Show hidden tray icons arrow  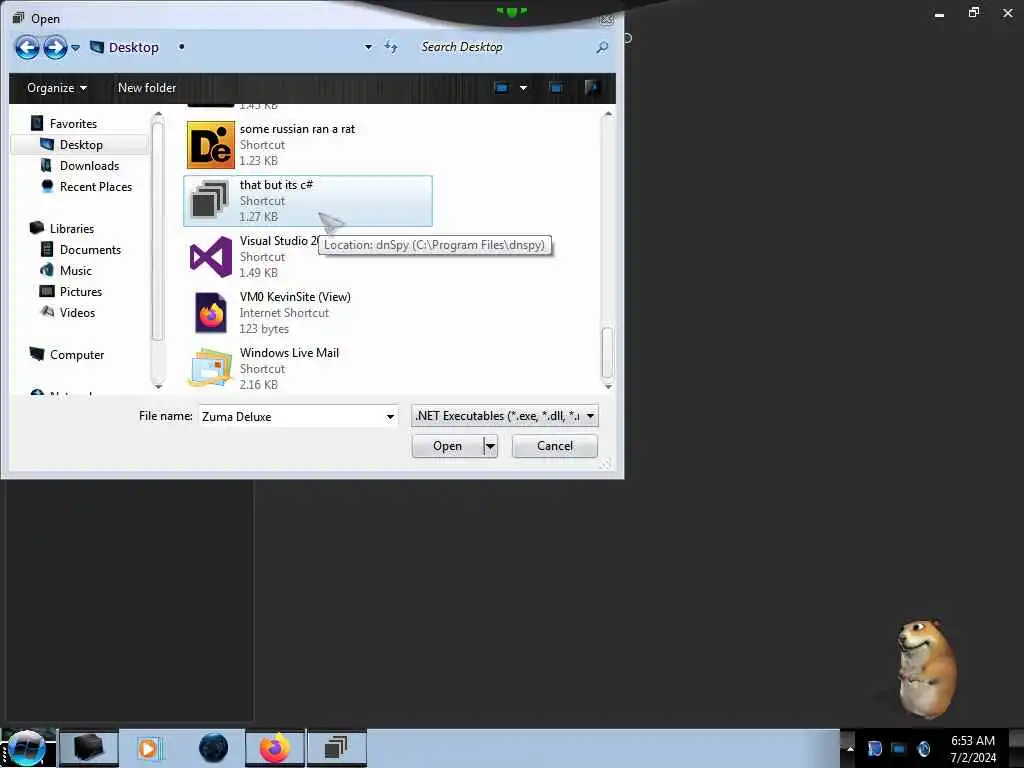coord(850,748)
